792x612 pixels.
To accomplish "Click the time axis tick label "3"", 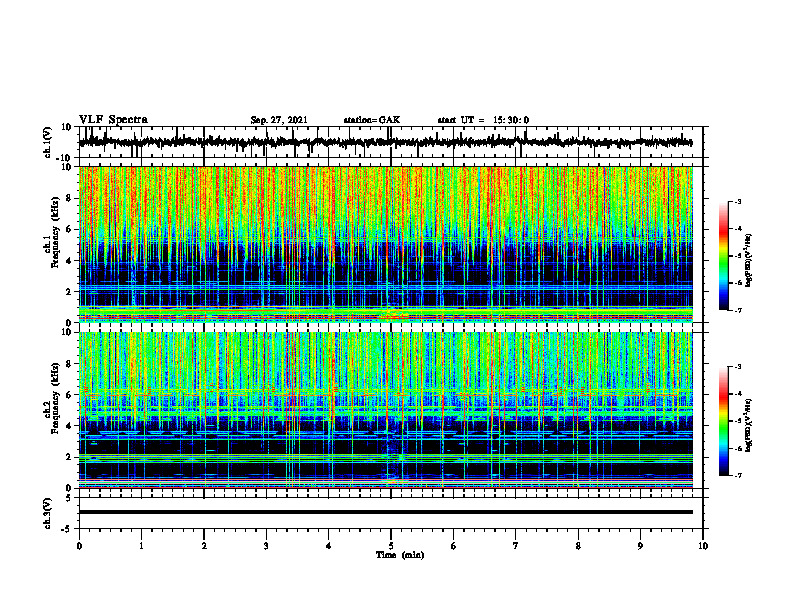I will (x=266, y=546).
